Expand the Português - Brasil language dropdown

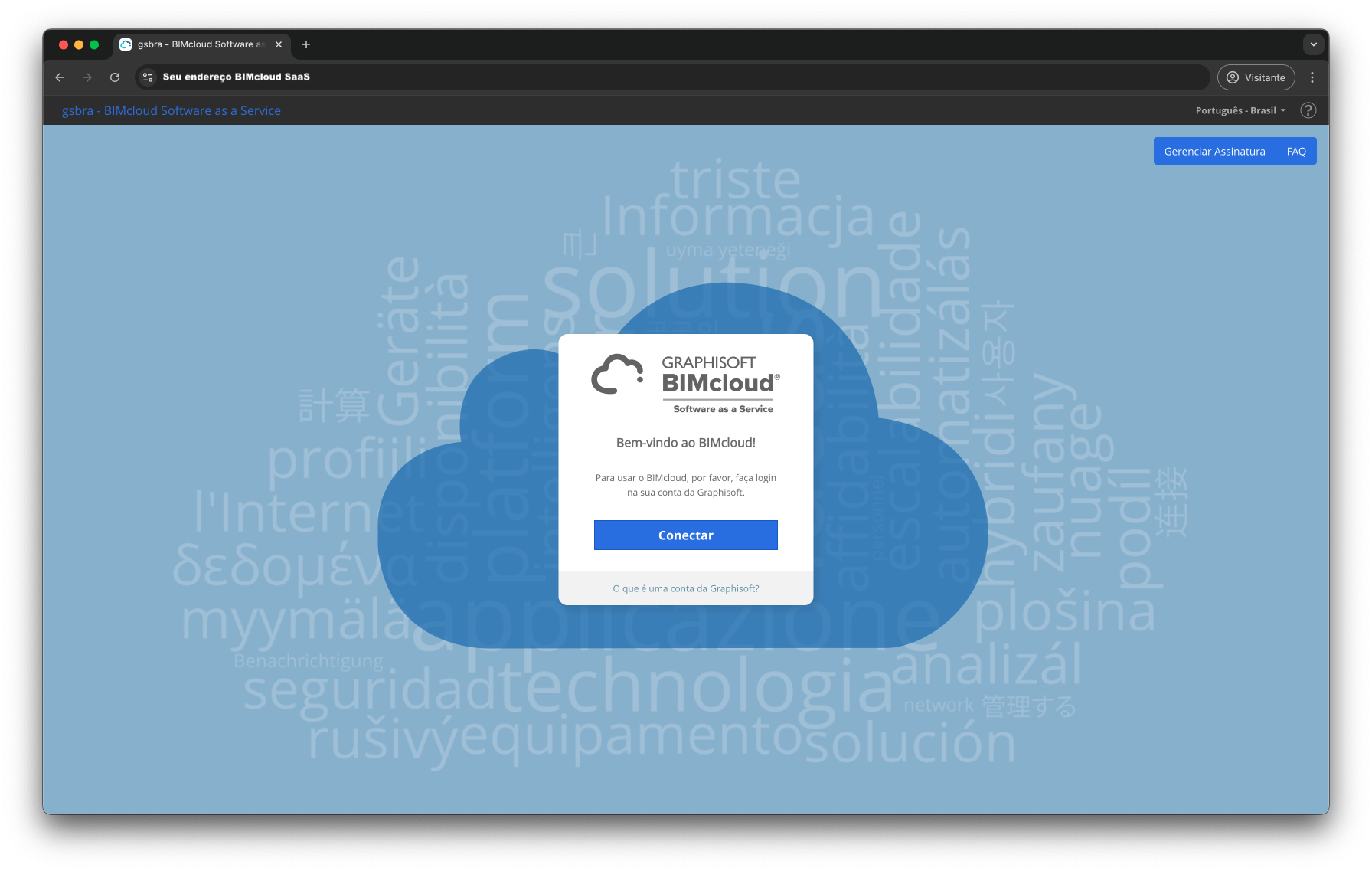pyautogui.click(x=1240, y=110)
